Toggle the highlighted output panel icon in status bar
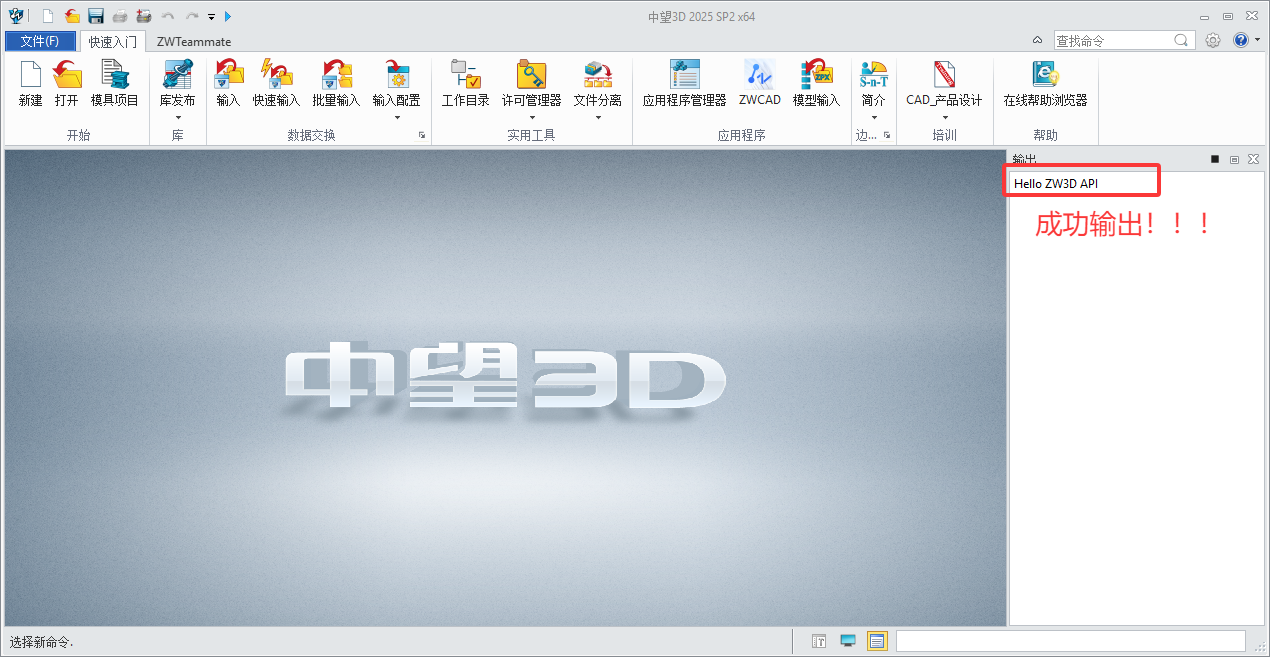The height and width of the screenshot is (657, 1270). pos(877,641)
